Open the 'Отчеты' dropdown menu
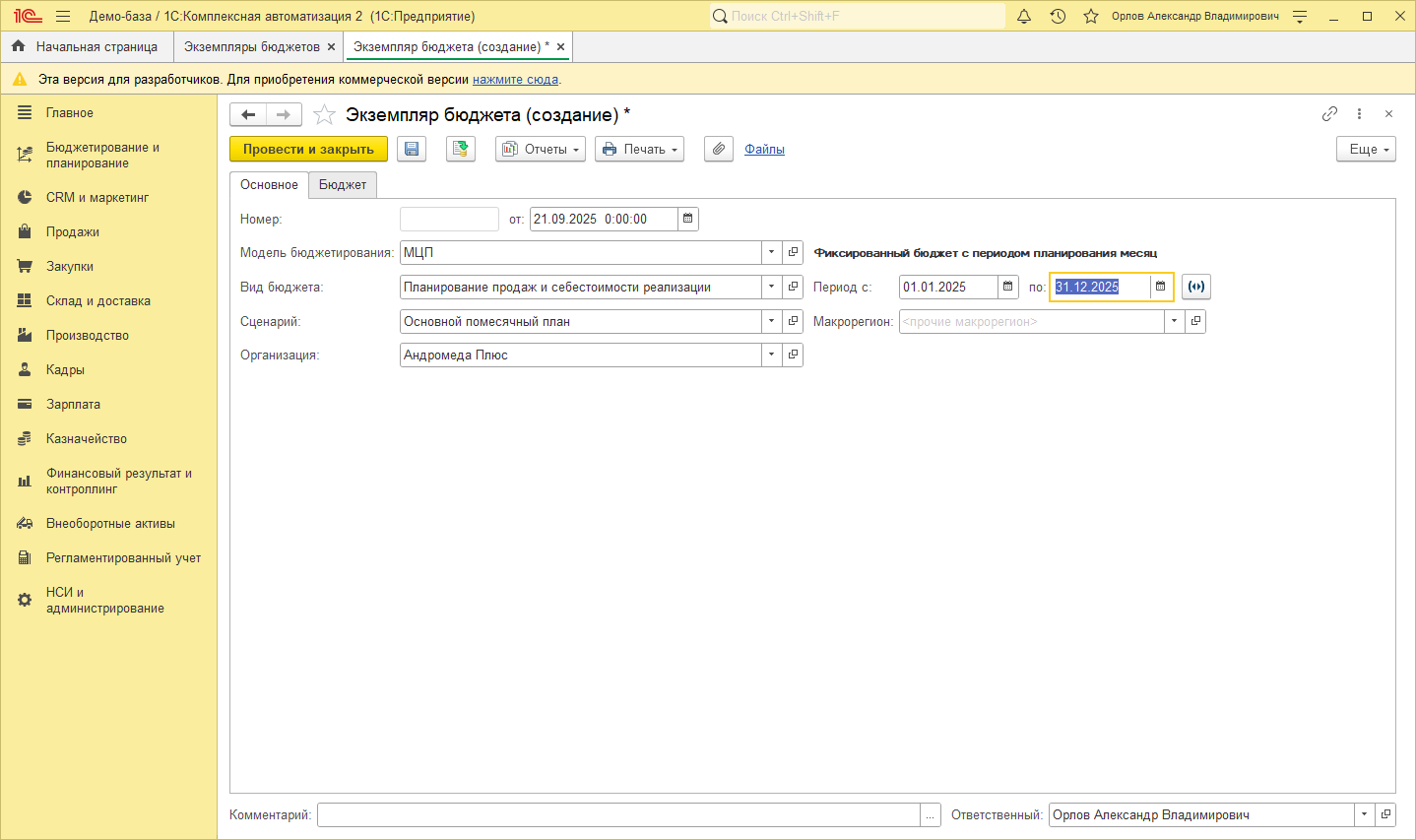 tap(540, 149)
